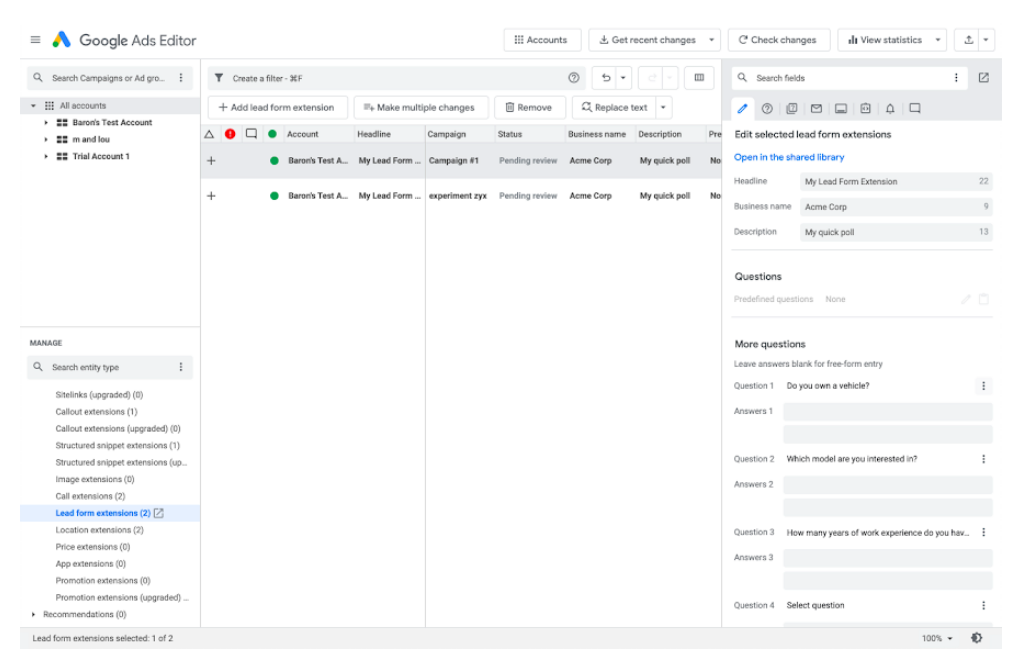1014x663 pixels.
Task: Open the undo history dropdown
Action: (623, 78)
